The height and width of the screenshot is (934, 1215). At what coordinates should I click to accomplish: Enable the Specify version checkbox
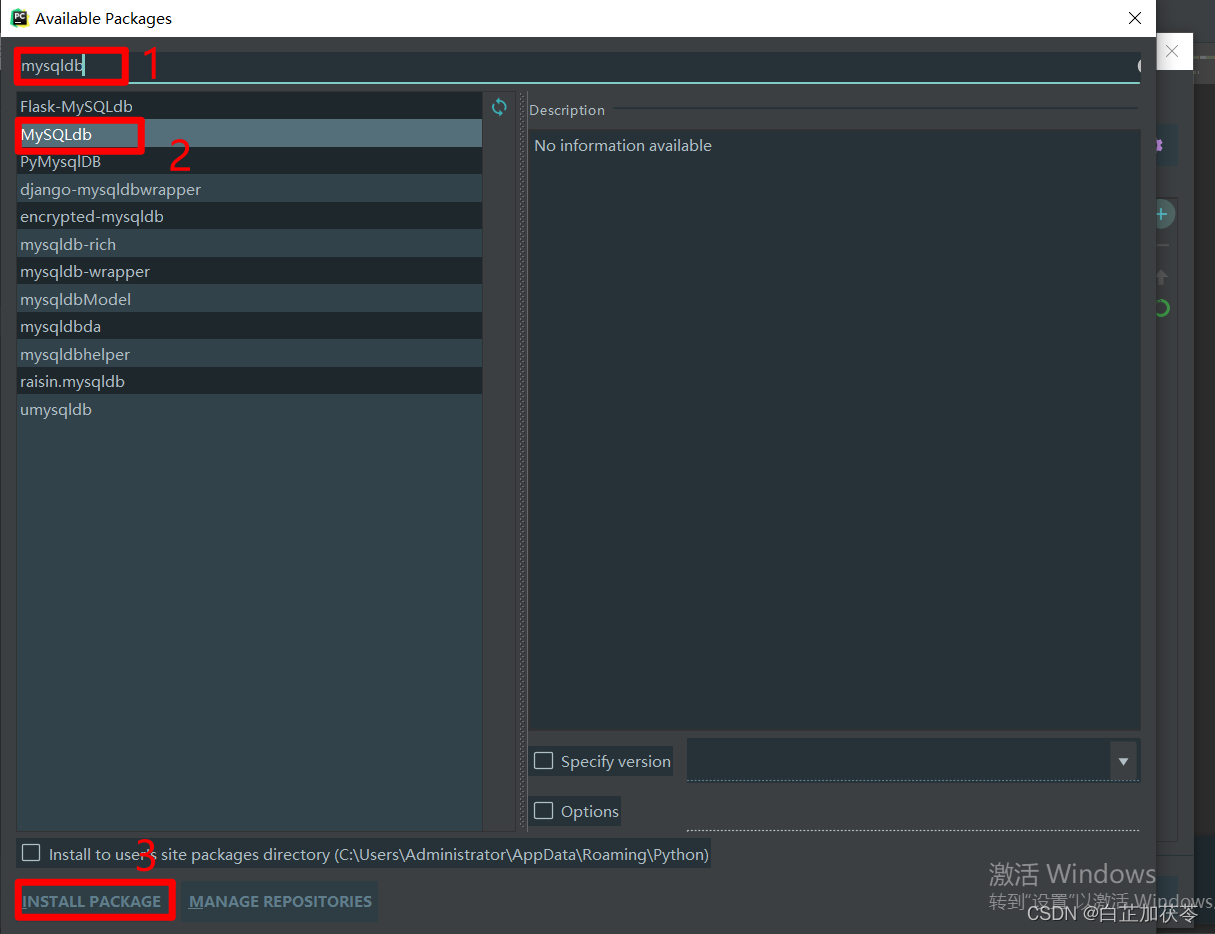click(x=543, y=761)
